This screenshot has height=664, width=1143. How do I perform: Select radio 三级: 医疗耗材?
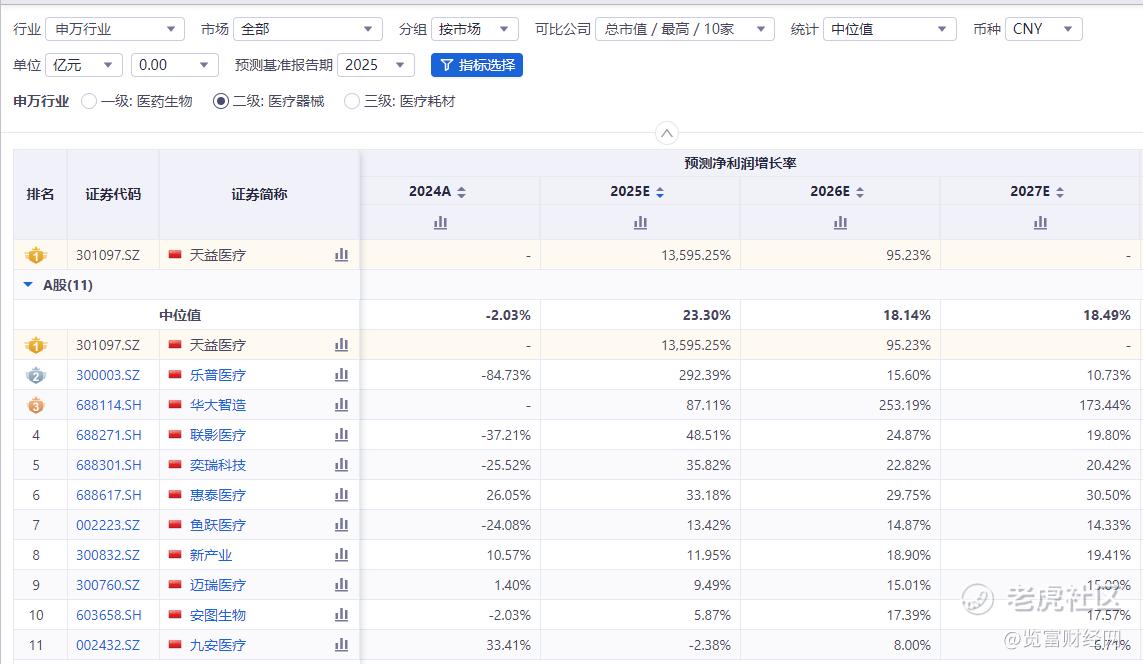coord(352,101)
